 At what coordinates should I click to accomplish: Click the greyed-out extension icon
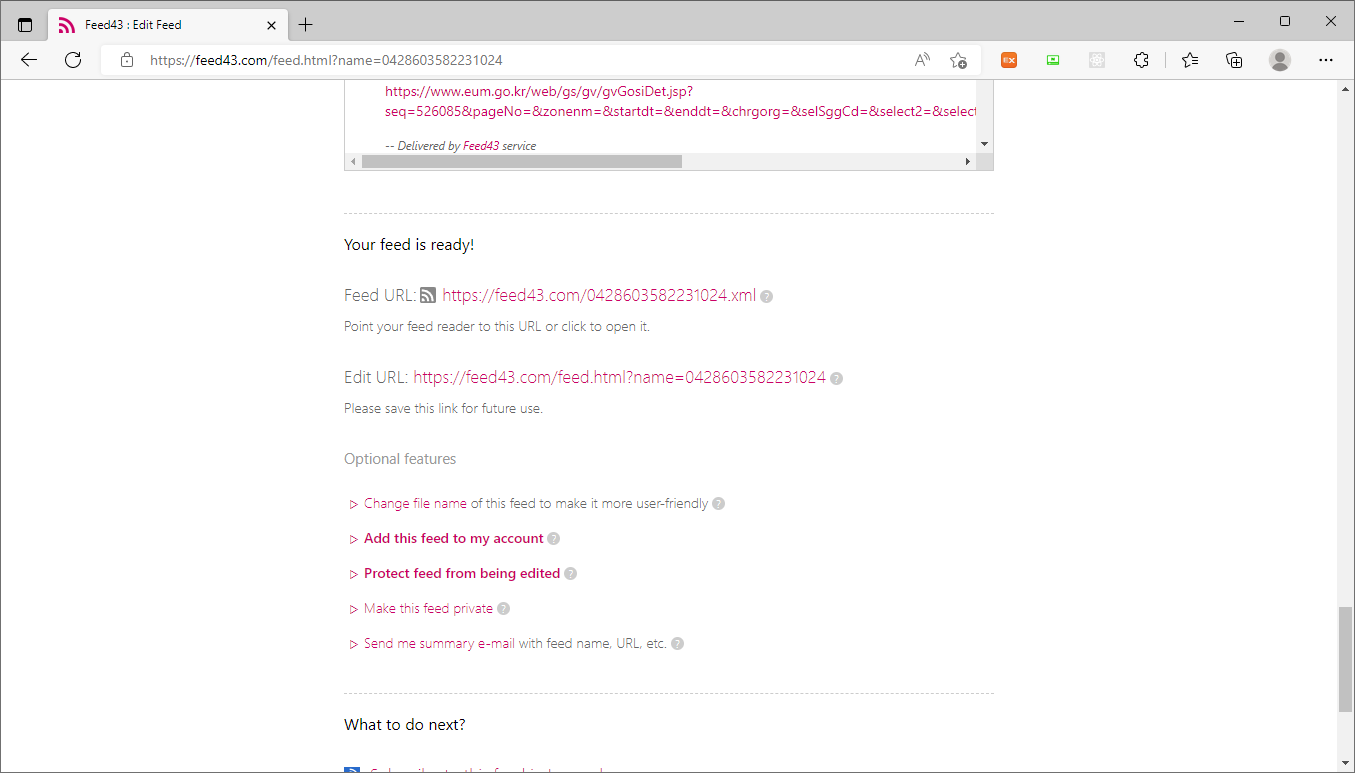pyautogui.click(x=1097, y=60)
